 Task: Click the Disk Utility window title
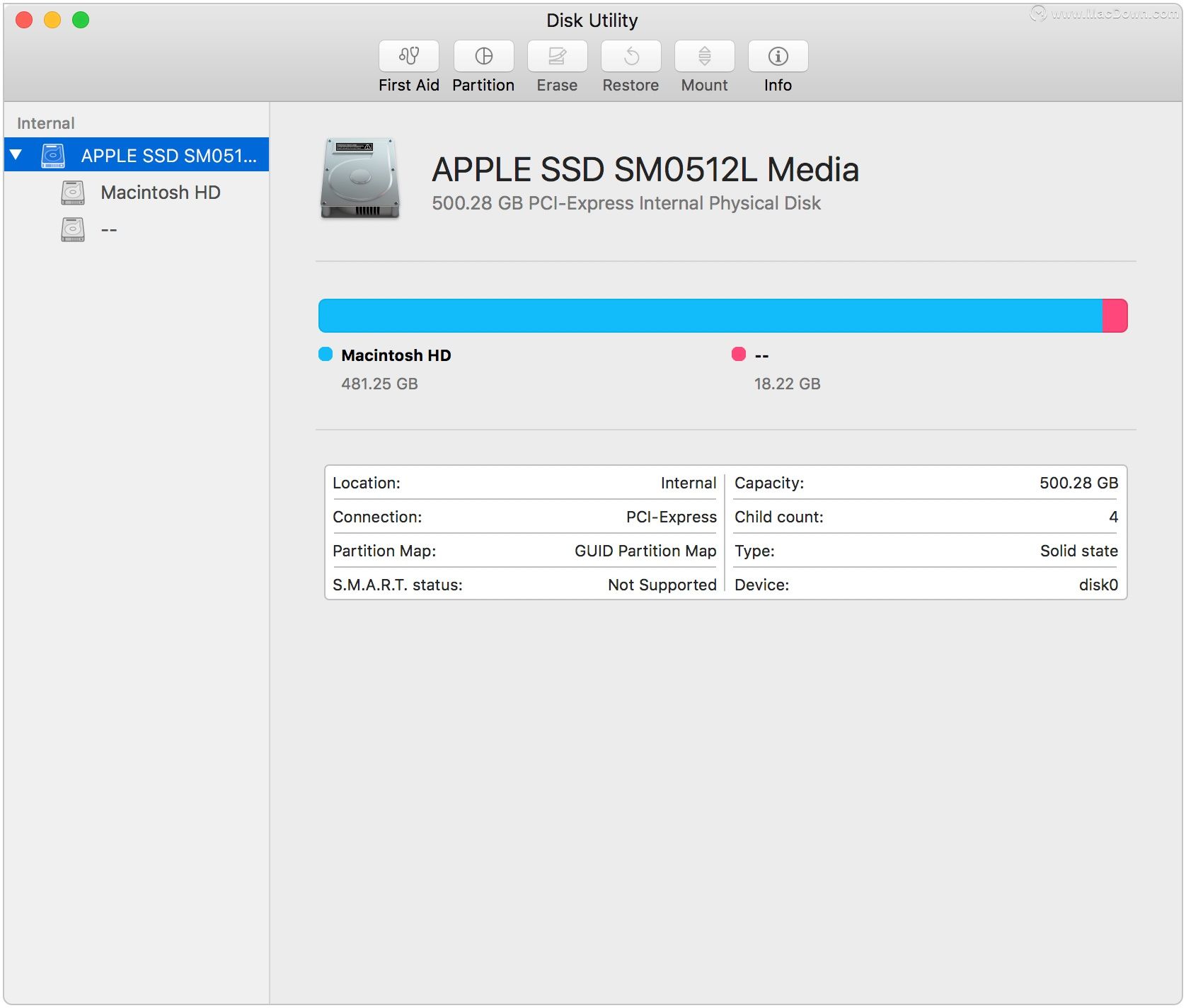coord(592,21)
